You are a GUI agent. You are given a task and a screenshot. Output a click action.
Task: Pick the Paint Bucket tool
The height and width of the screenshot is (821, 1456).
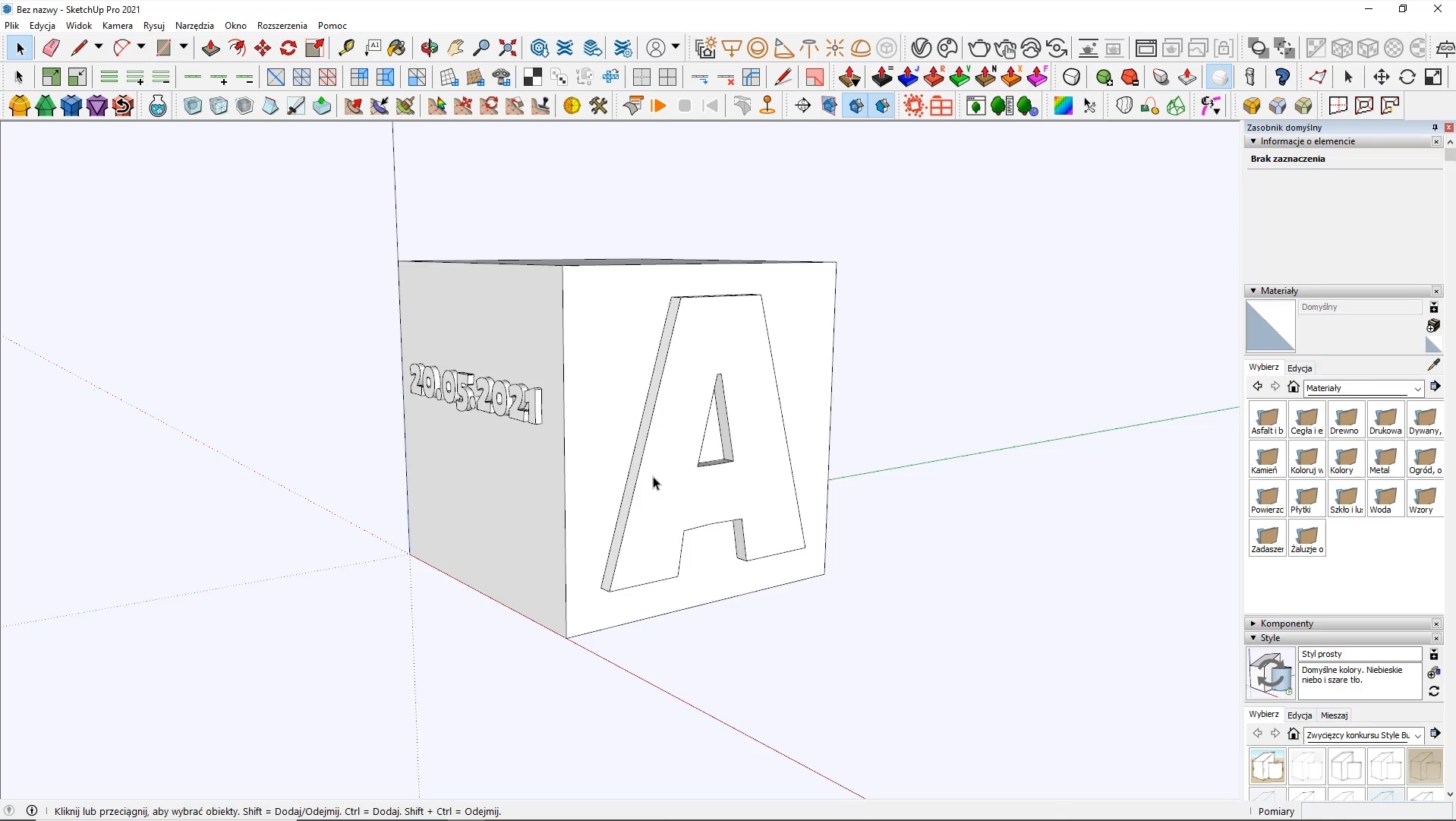397,48
